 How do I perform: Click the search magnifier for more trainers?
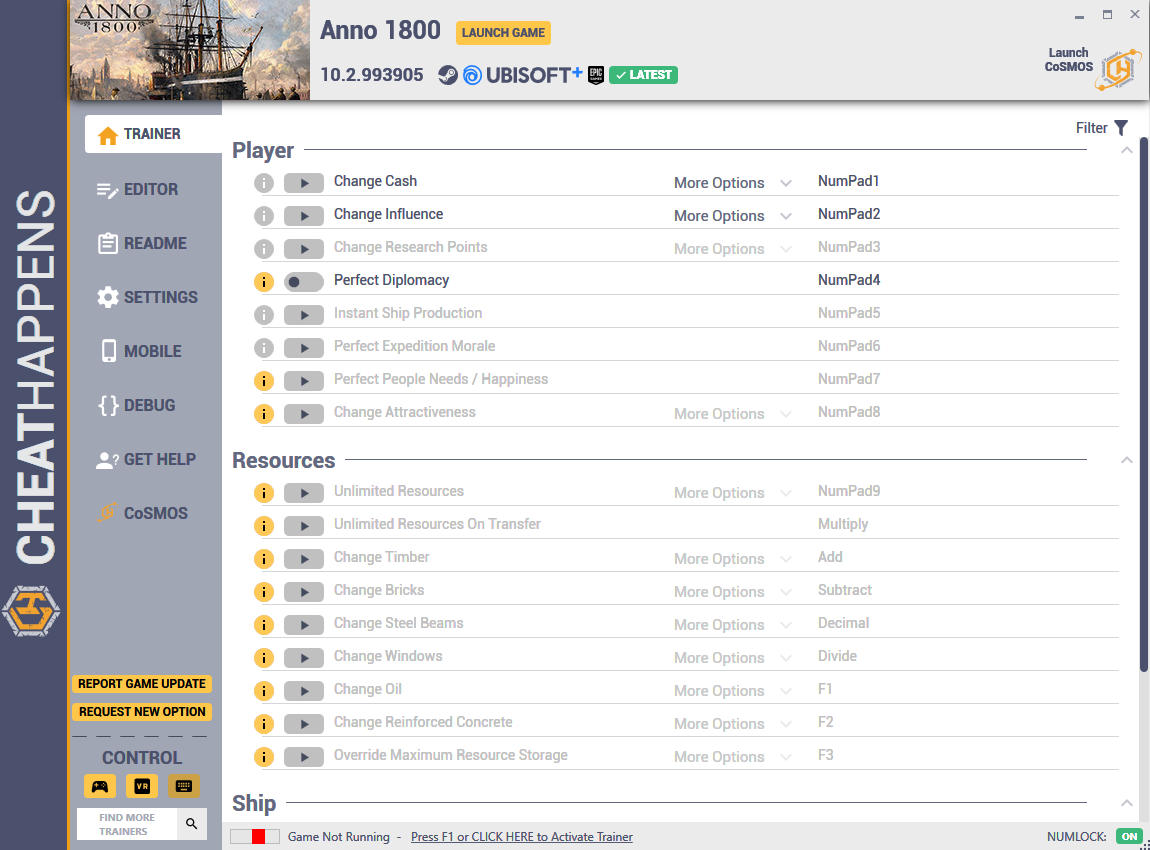click(x=191, y=824)
